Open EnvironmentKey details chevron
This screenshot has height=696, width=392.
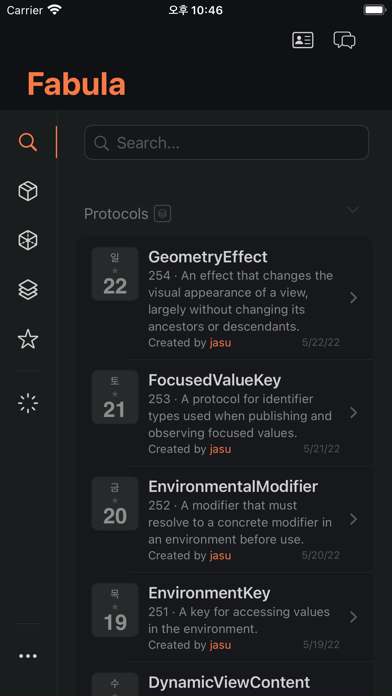(x=353, y=617)
